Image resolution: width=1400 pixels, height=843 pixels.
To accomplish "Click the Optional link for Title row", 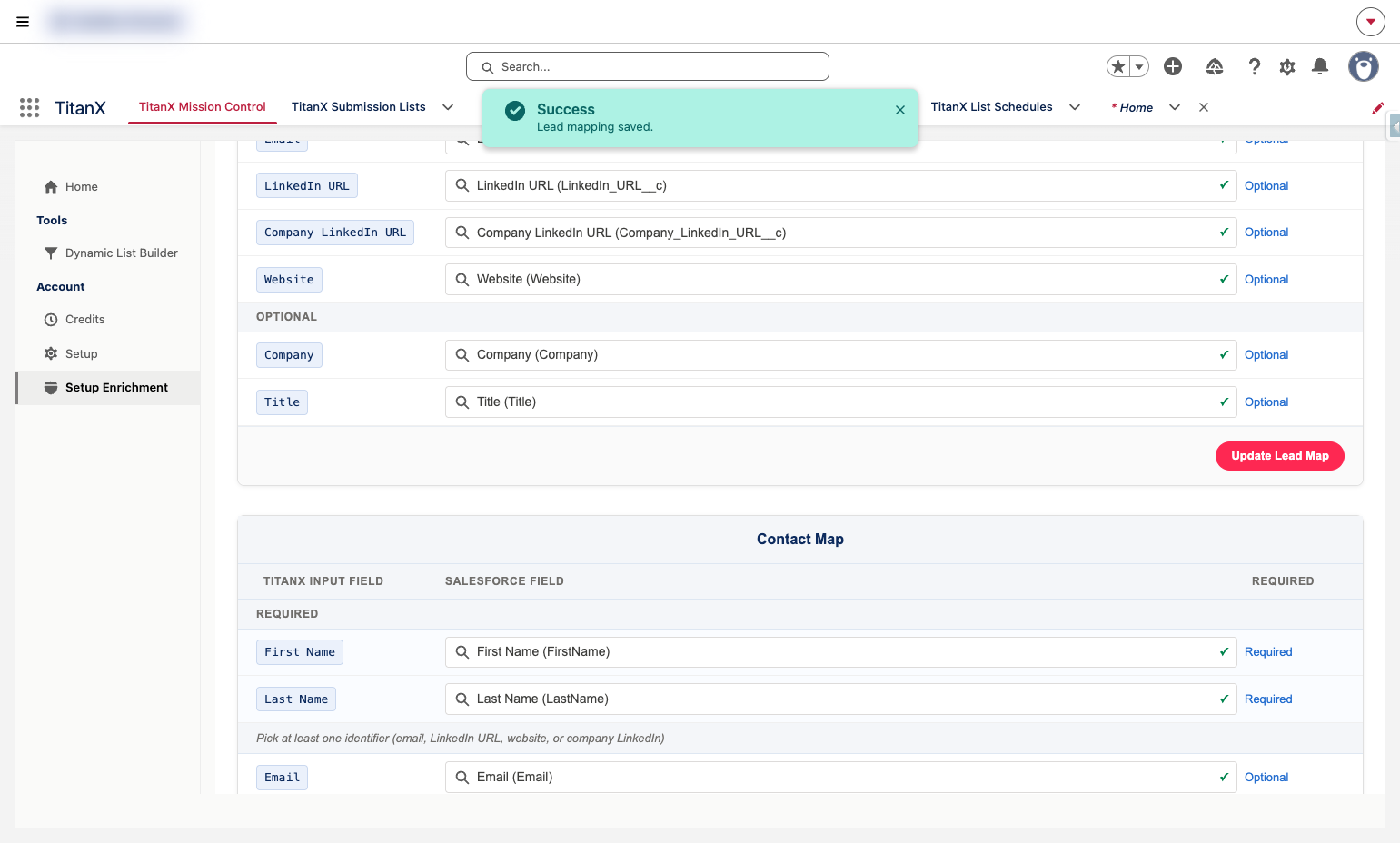I will [1266, 402].
